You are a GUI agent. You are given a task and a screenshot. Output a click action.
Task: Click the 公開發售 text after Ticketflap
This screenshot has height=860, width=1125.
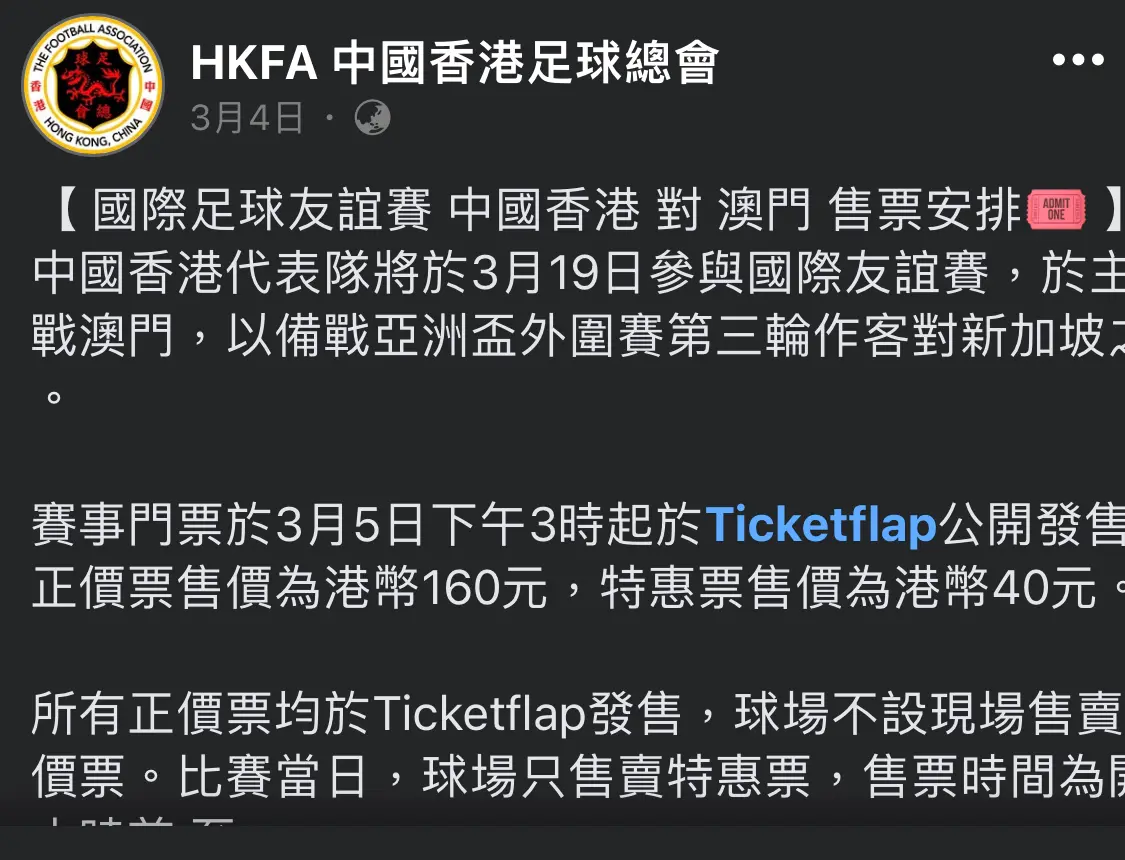(1032, 525)
